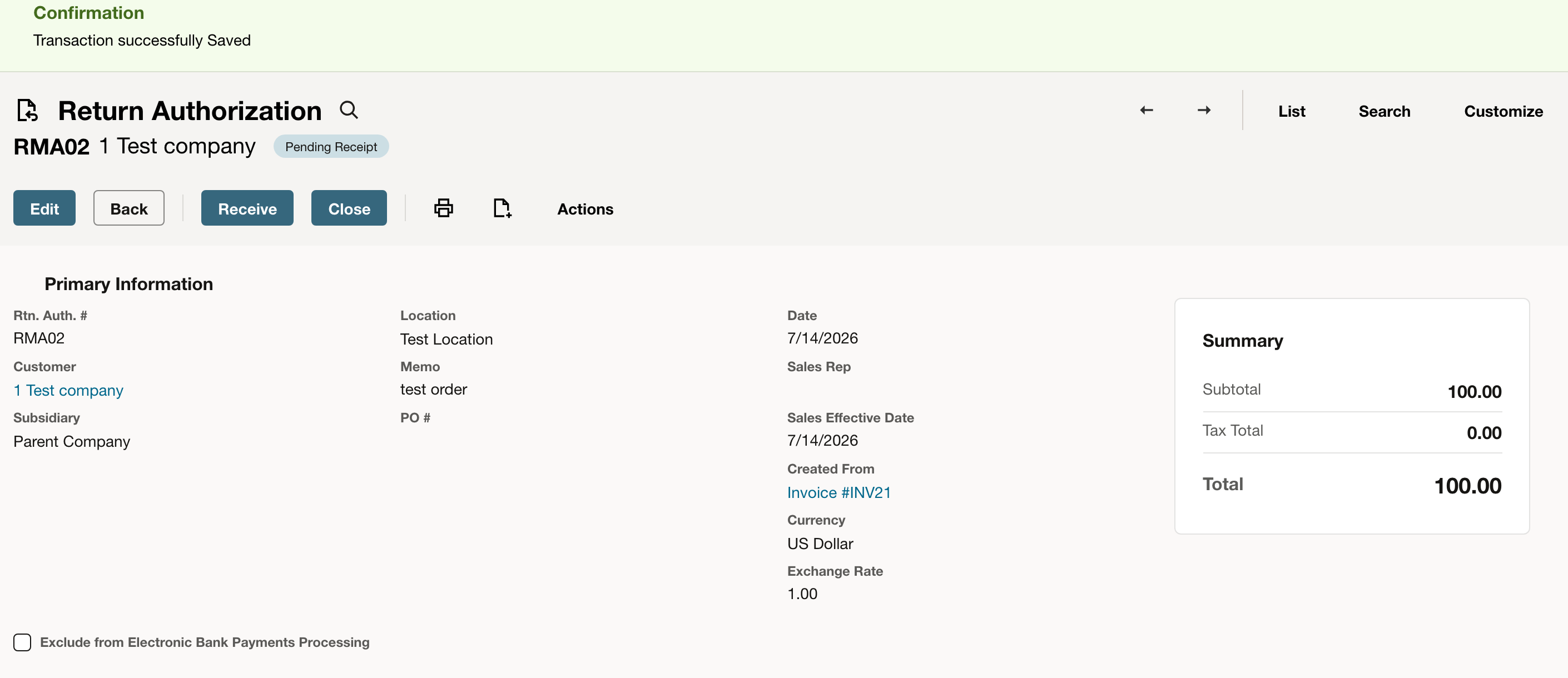Click the Edit button
The image size is (1568, 678).
coord(44,208)
